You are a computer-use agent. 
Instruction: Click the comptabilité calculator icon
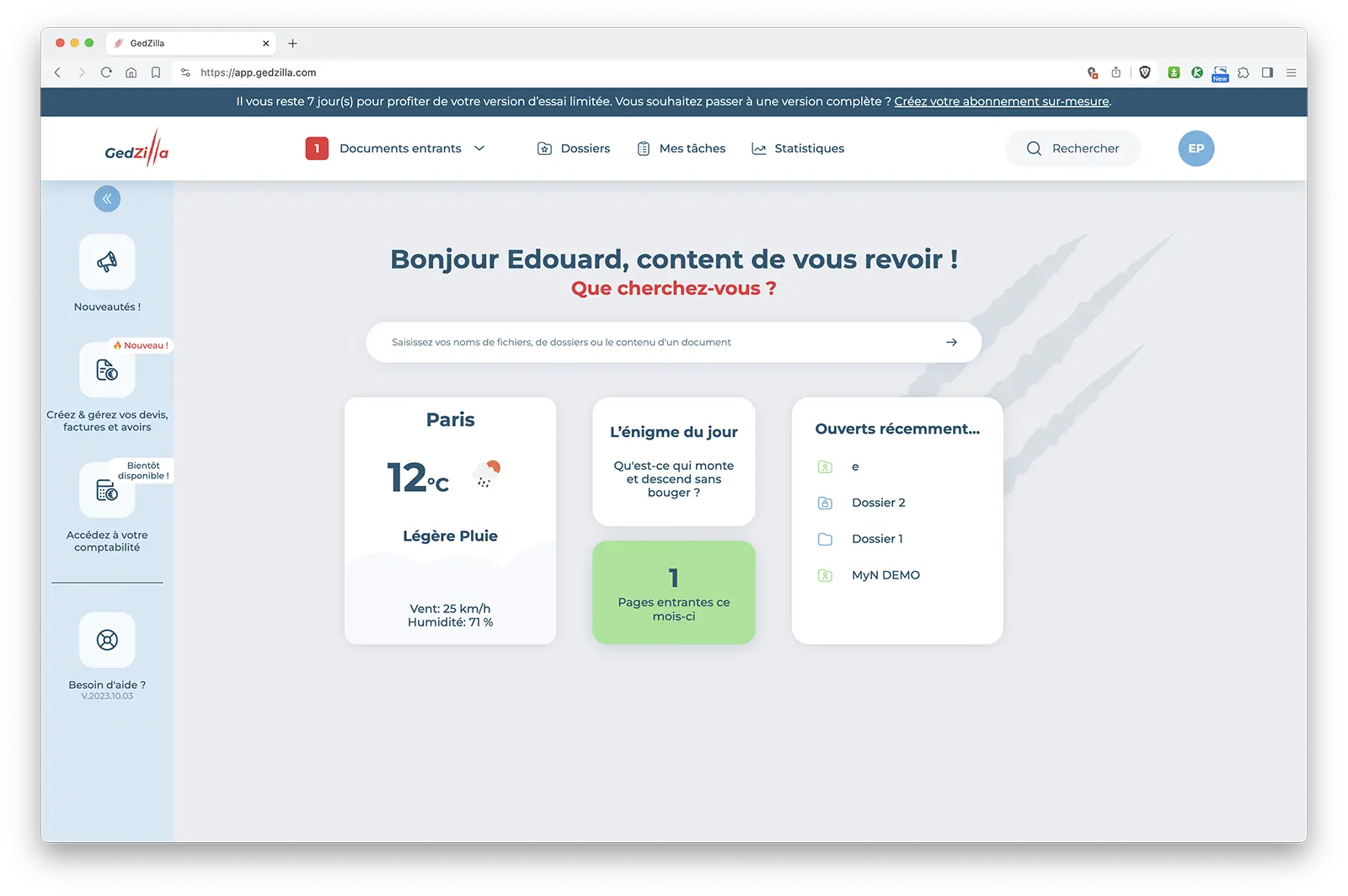coord(107,490)
